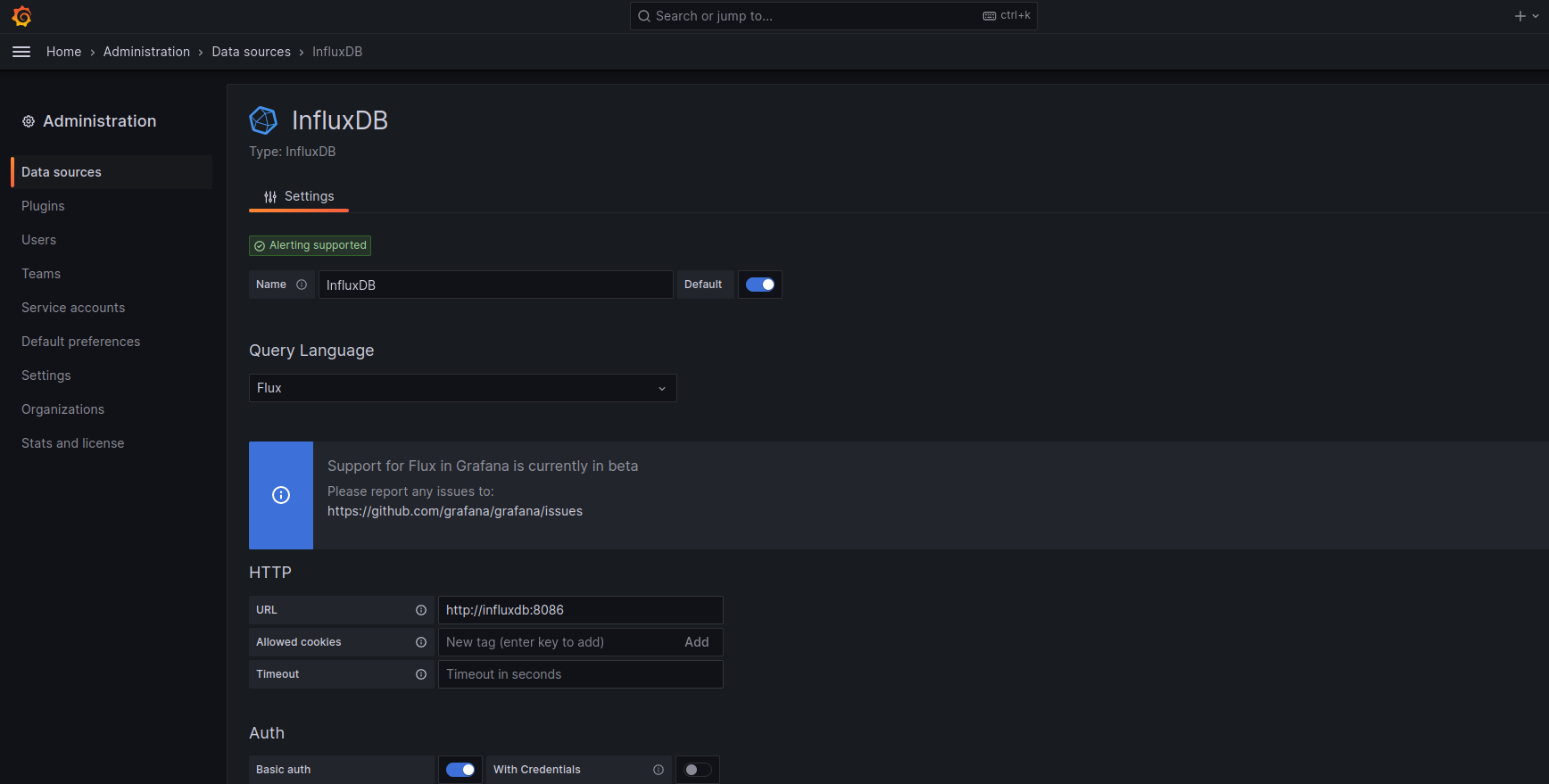Open Settings in Administration sidebar

click(46, 375)
